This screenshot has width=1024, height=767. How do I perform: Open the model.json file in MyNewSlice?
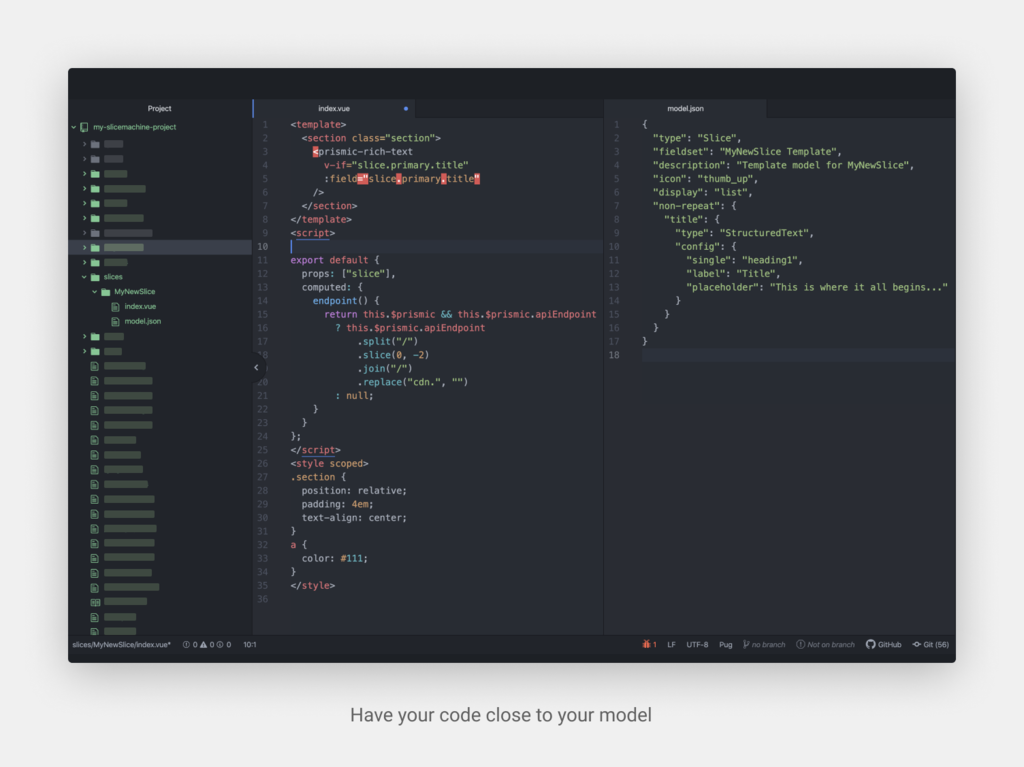coord(145,321)
